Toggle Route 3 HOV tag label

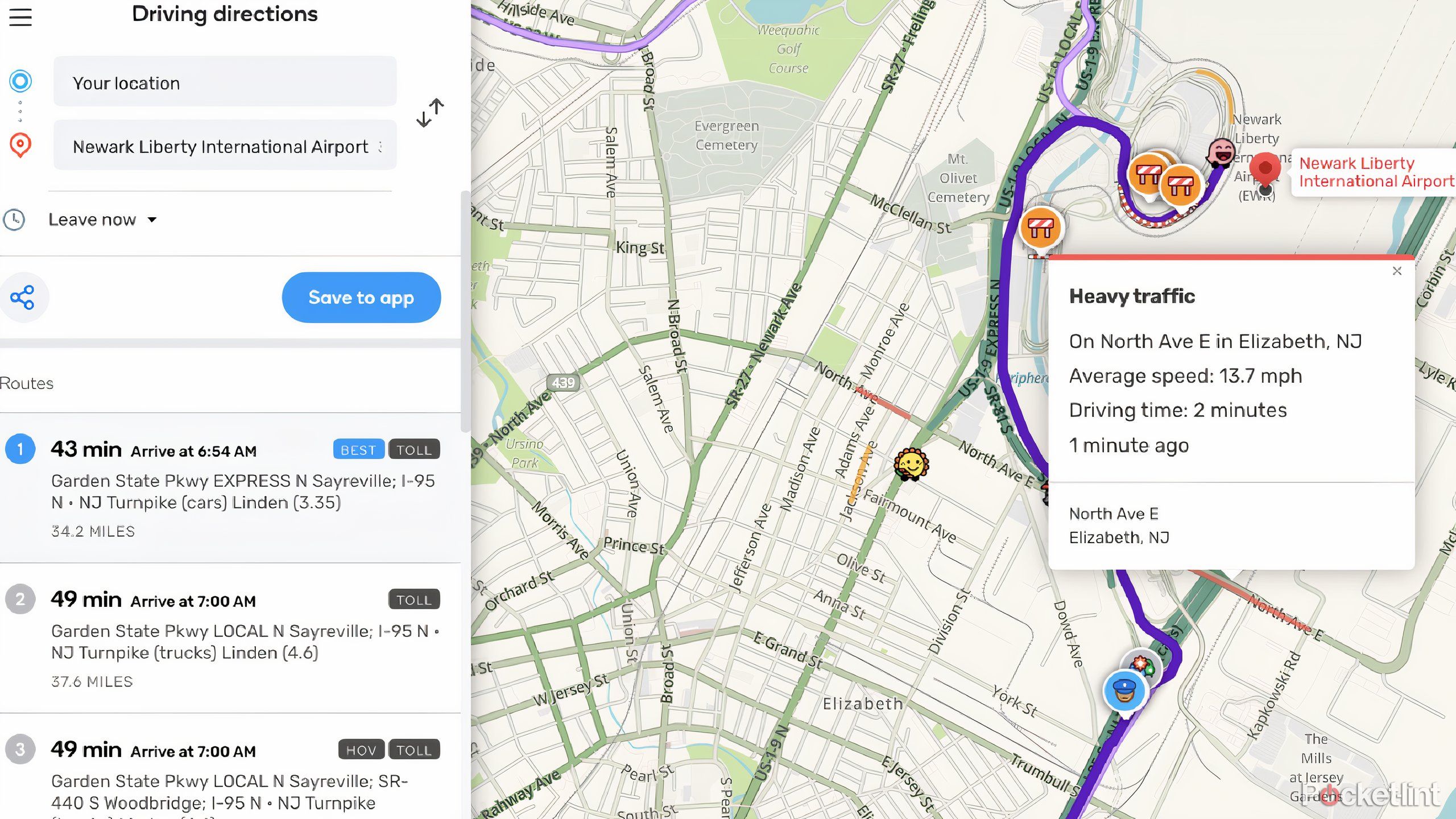(x=360, y=750)
